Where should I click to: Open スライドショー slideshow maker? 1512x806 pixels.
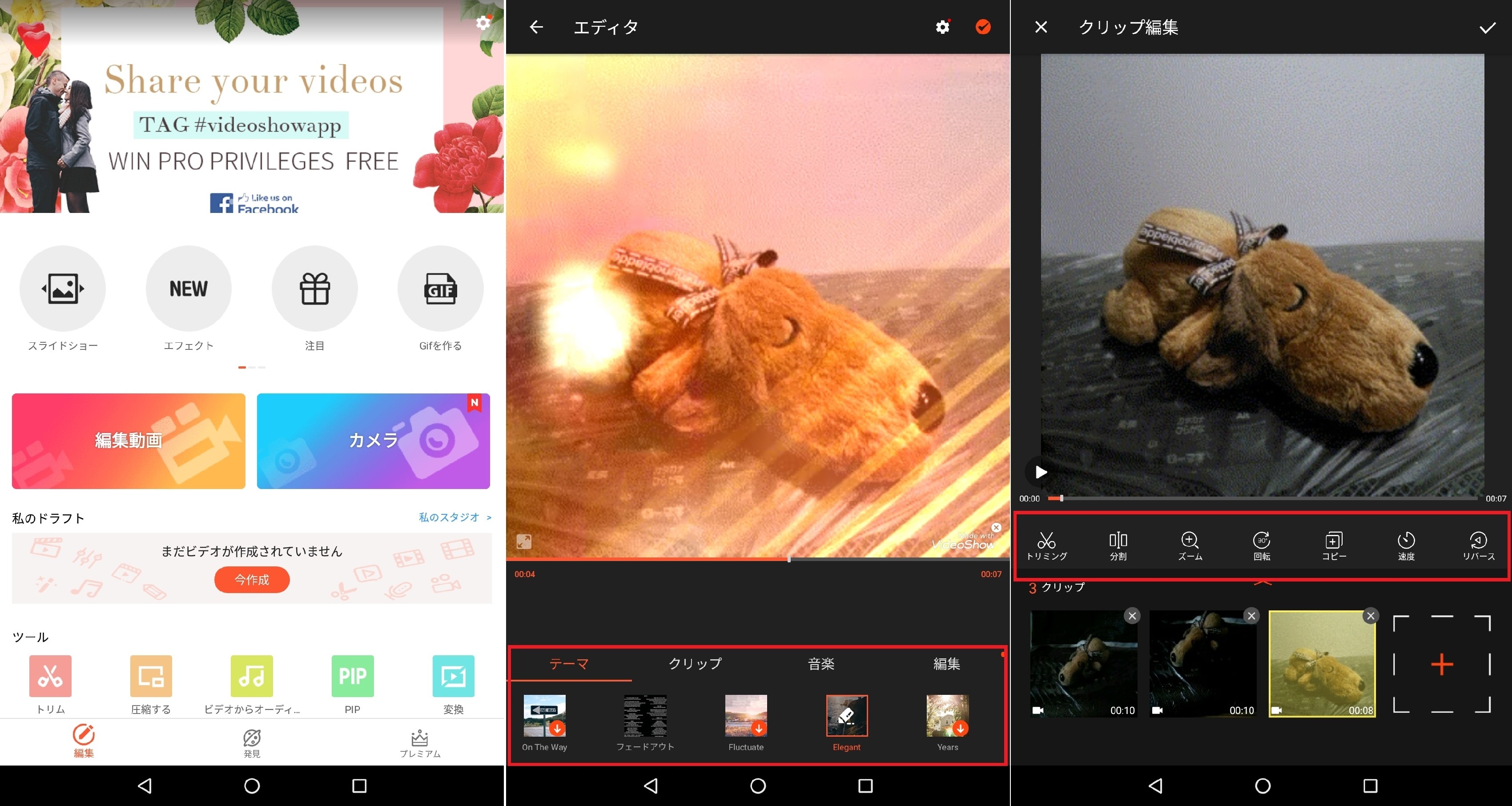(x=63, y=289)
